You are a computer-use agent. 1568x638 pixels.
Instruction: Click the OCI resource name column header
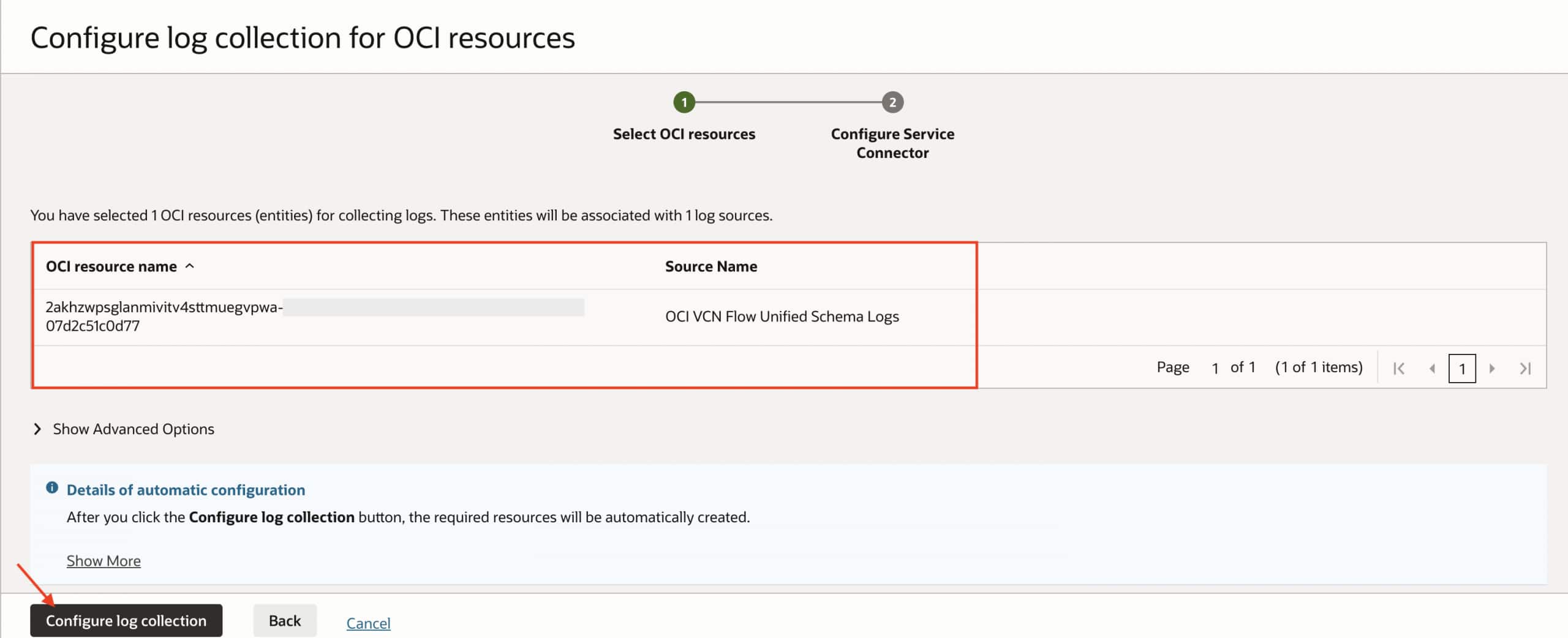(111, 266)
